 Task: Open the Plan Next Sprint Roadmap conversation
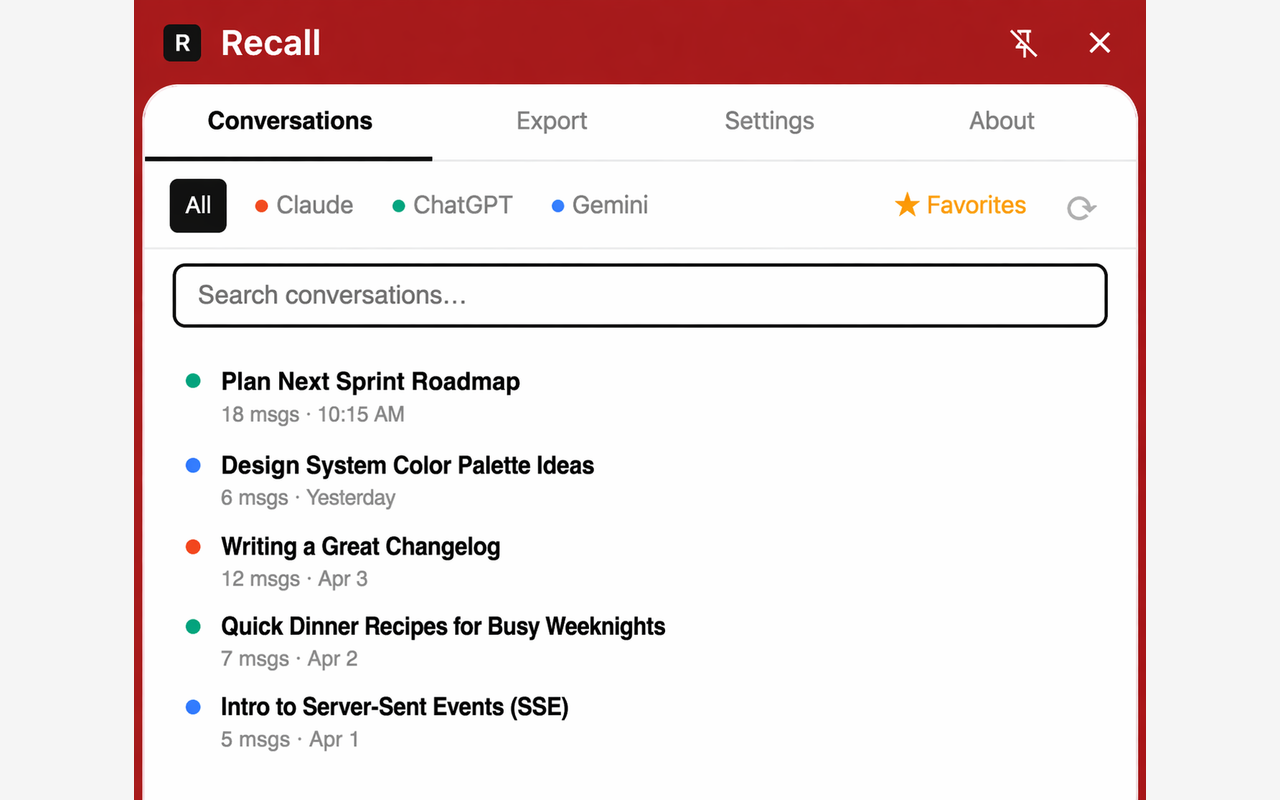coord(370,381)
